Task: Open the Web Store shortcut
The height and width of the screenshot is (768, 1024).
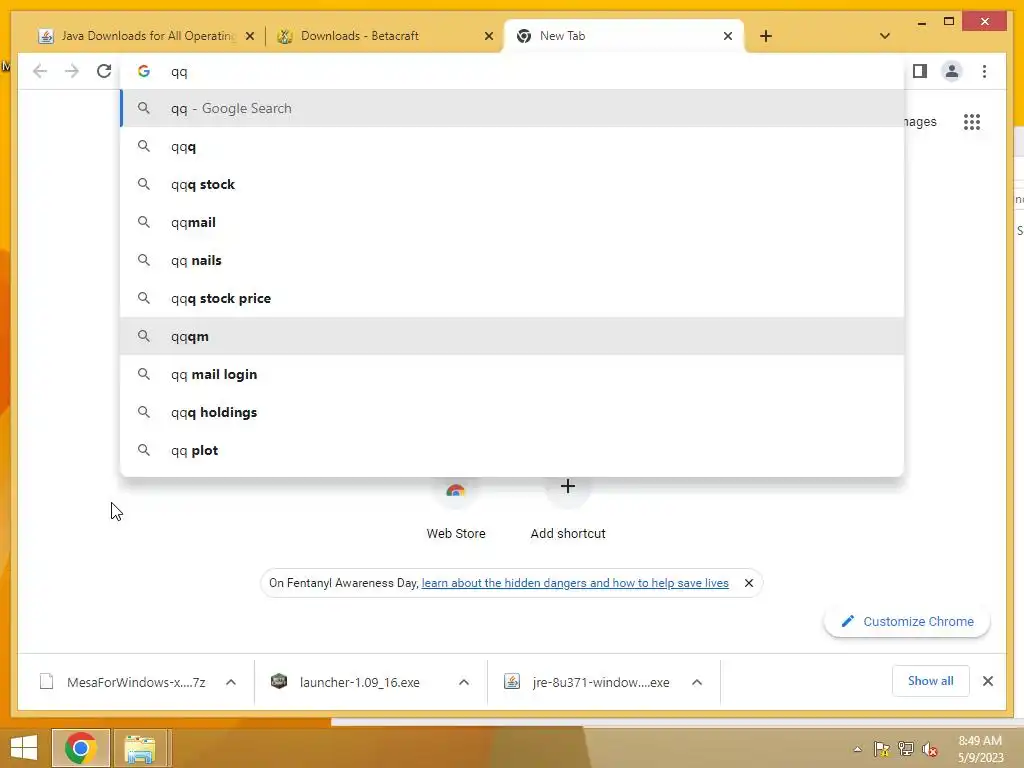Action: (x=456, y=509)
